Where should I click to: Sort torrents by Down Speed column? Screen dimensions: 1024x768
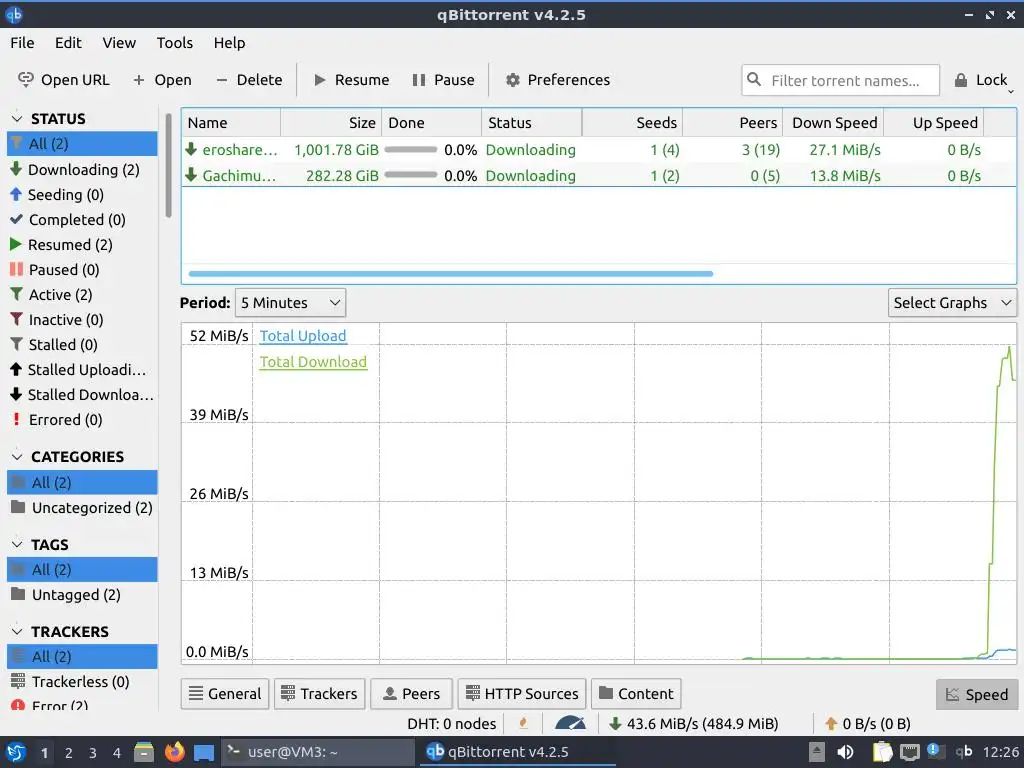point(833,123)
